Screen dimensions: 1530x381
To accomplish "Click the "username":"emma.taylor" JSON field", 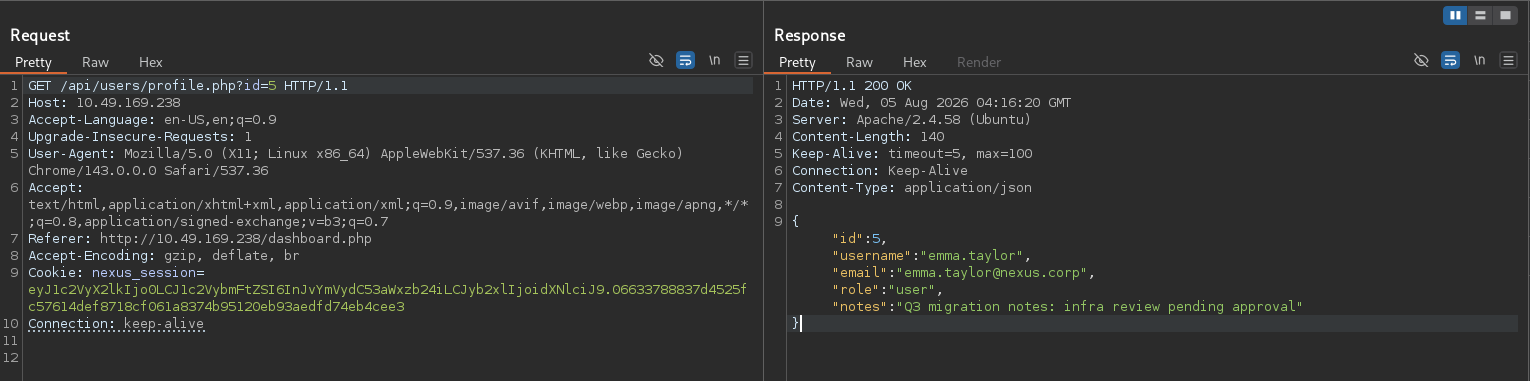I will 932,255.
